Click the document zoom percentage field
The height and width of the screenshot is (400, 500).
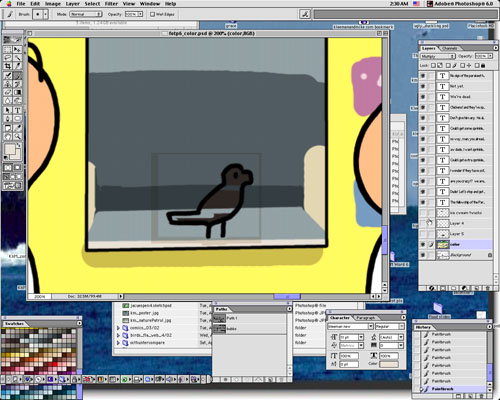(40, 296)
